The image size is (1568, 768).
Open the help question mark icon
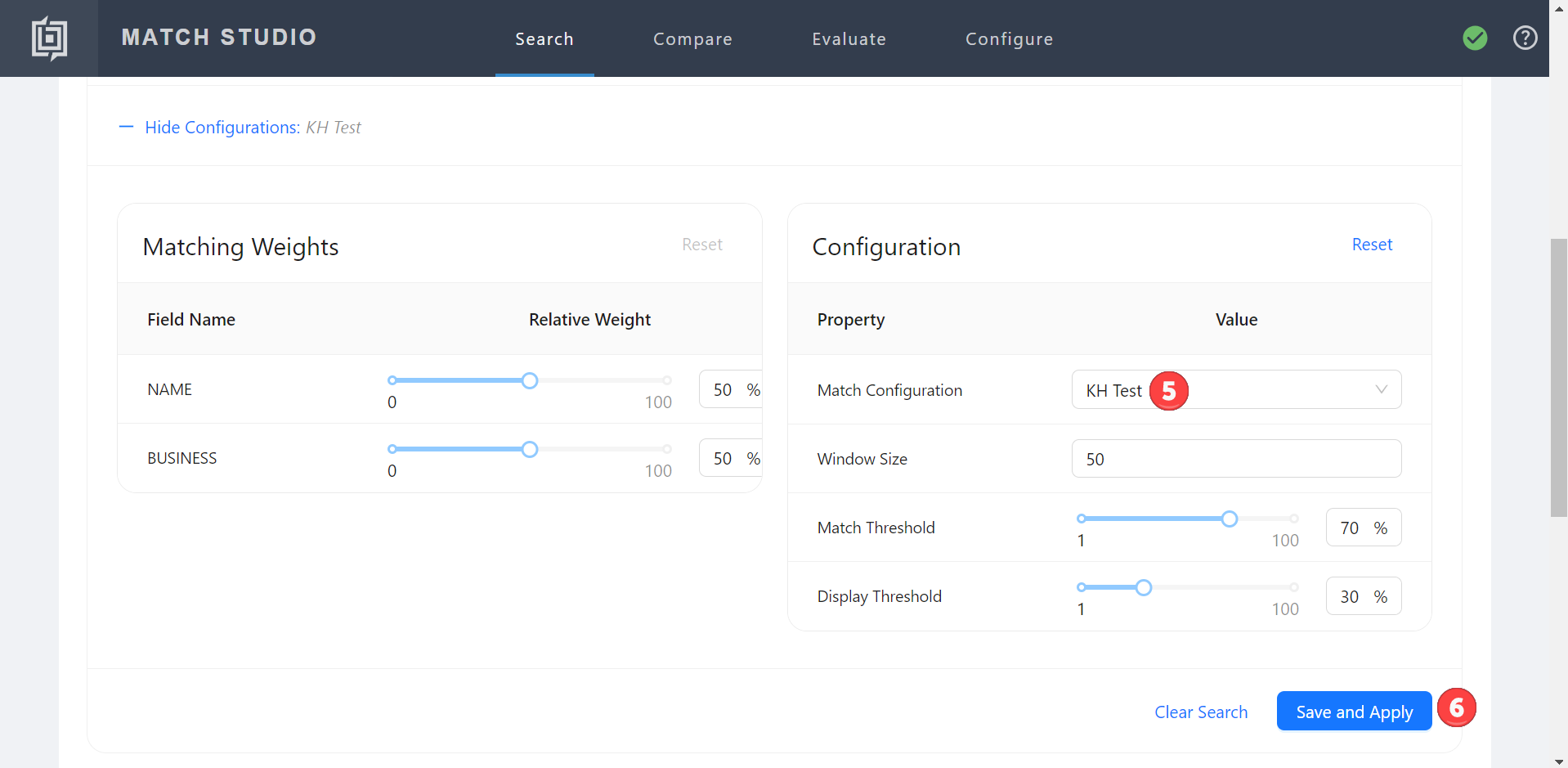click(x=1525, y=38)
